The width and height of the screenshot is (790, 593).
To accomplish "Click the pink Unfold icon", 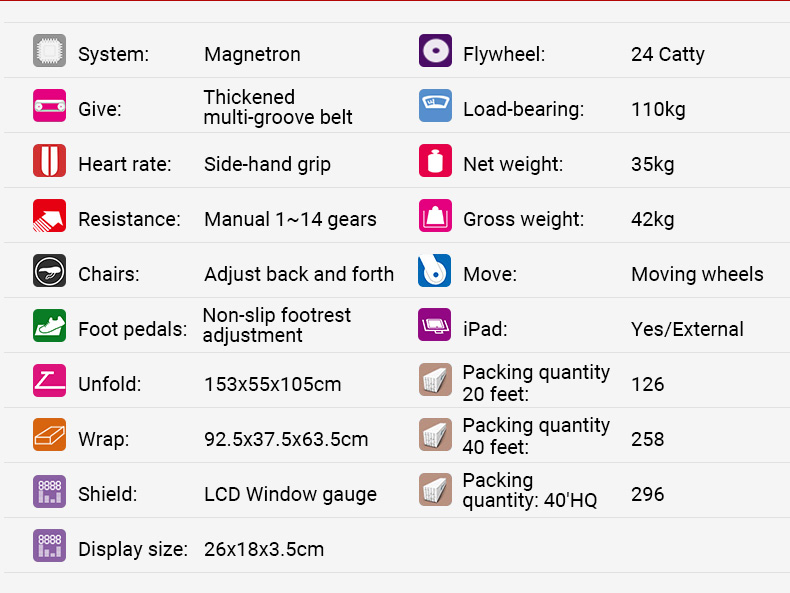I will click(49, 380).
